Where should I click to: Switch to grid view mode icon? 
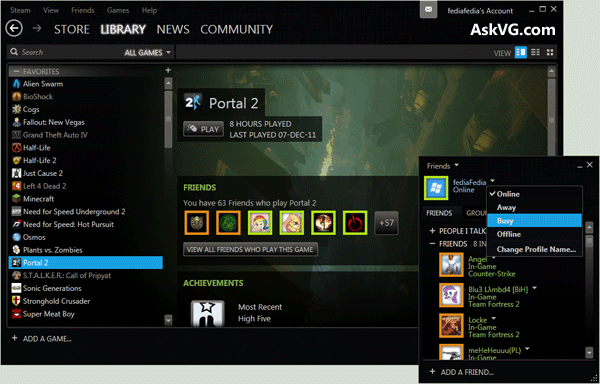coord(550,52)
